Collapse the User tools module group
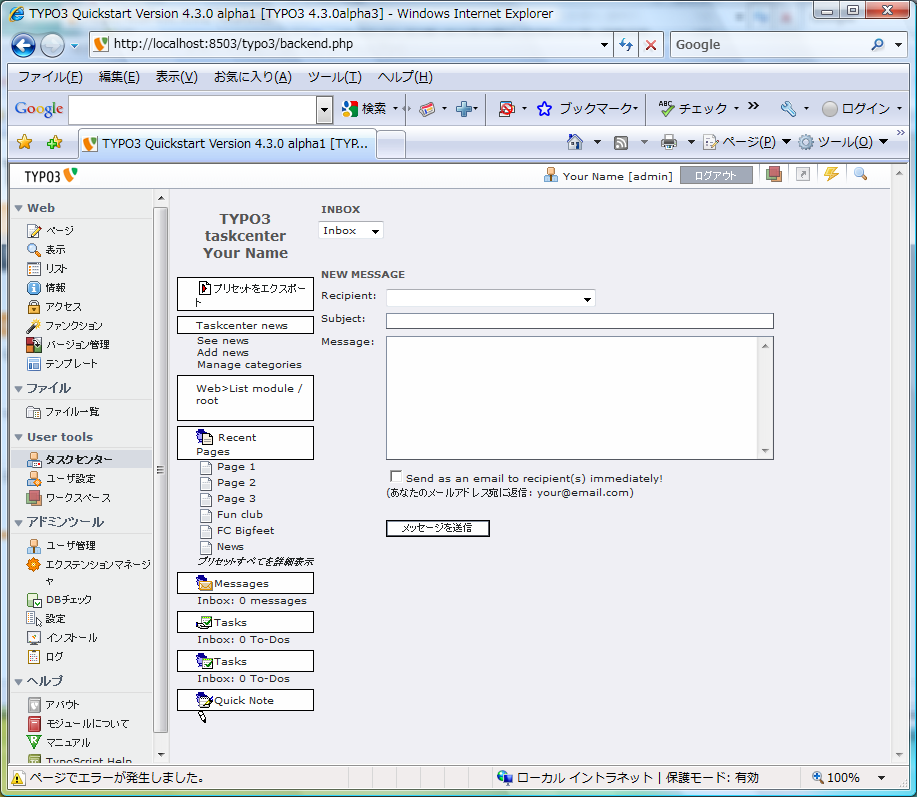This screenshot has width=917, height=797. pos(19,437)
